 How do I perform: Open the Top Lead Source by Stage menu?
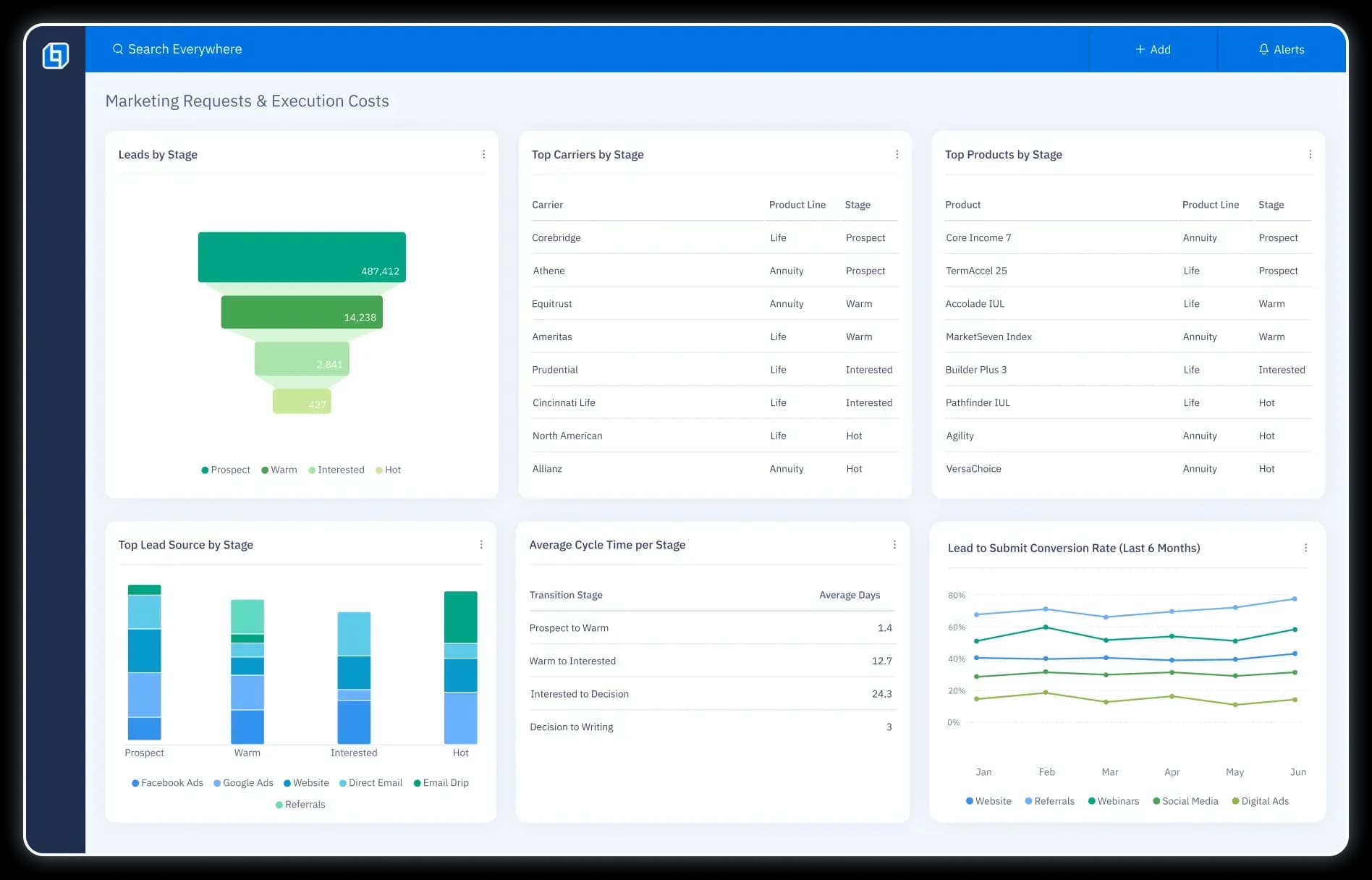481,544
